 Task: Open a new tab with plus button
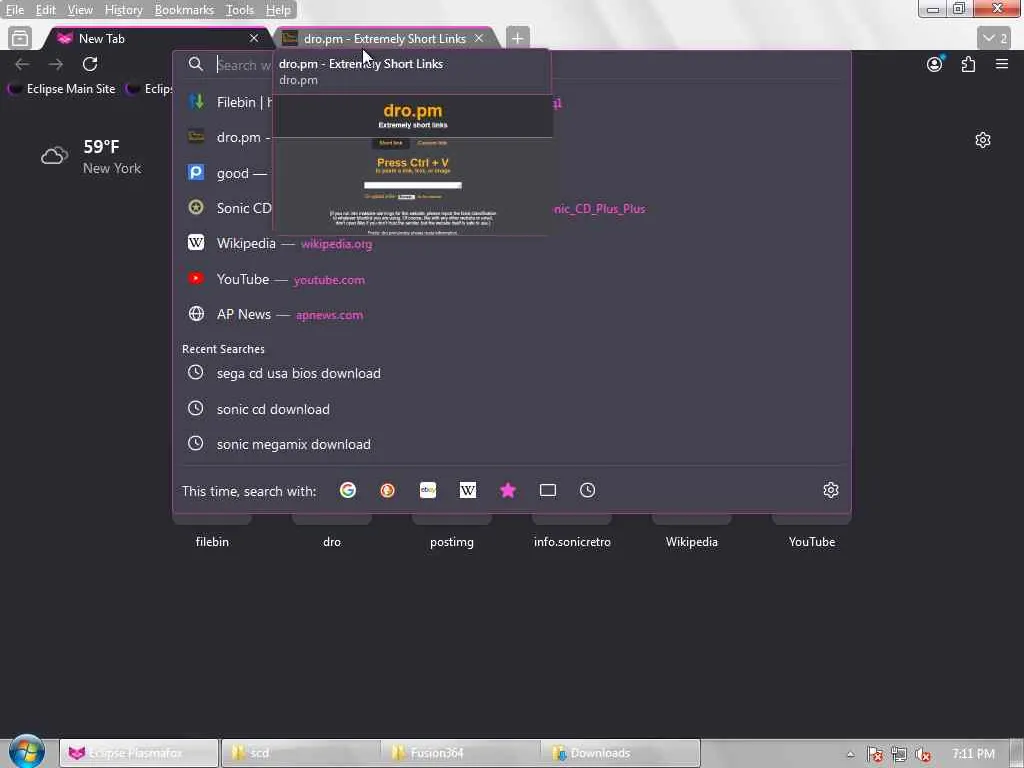[x=517, y=39]
